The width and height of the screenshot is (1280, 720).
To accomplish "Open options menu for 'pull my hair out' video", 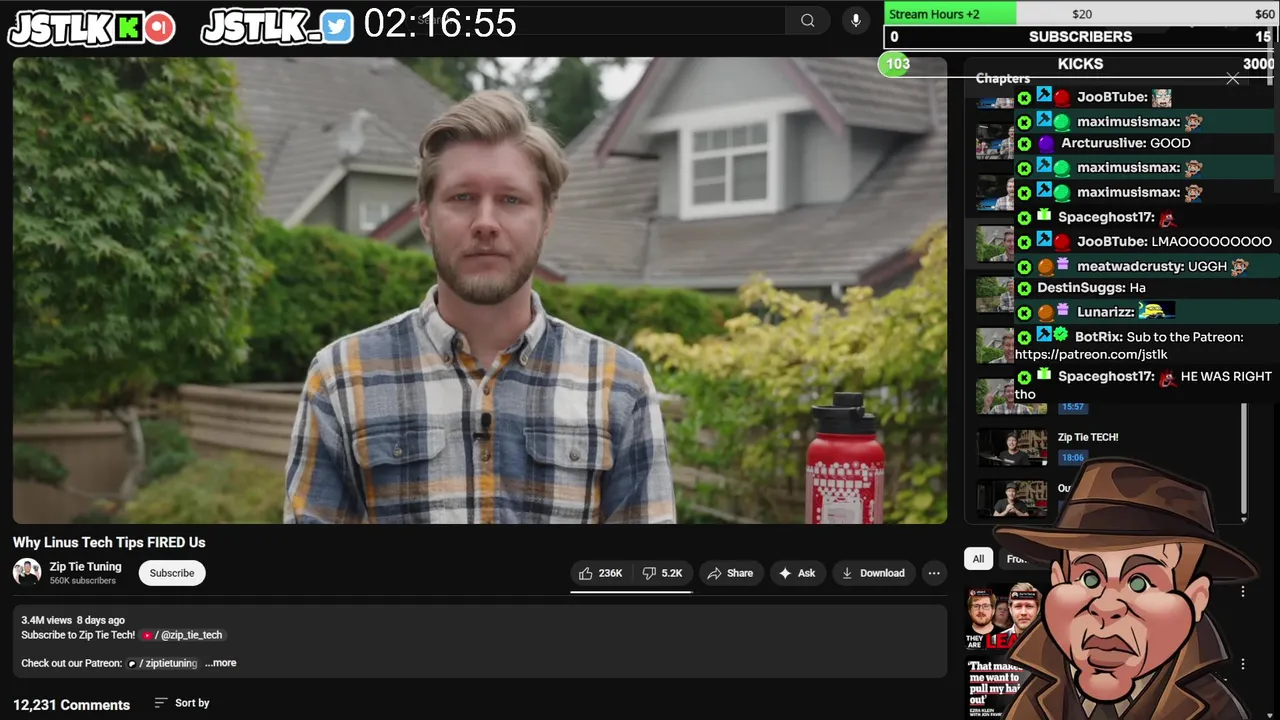I will coord(1243,664).
